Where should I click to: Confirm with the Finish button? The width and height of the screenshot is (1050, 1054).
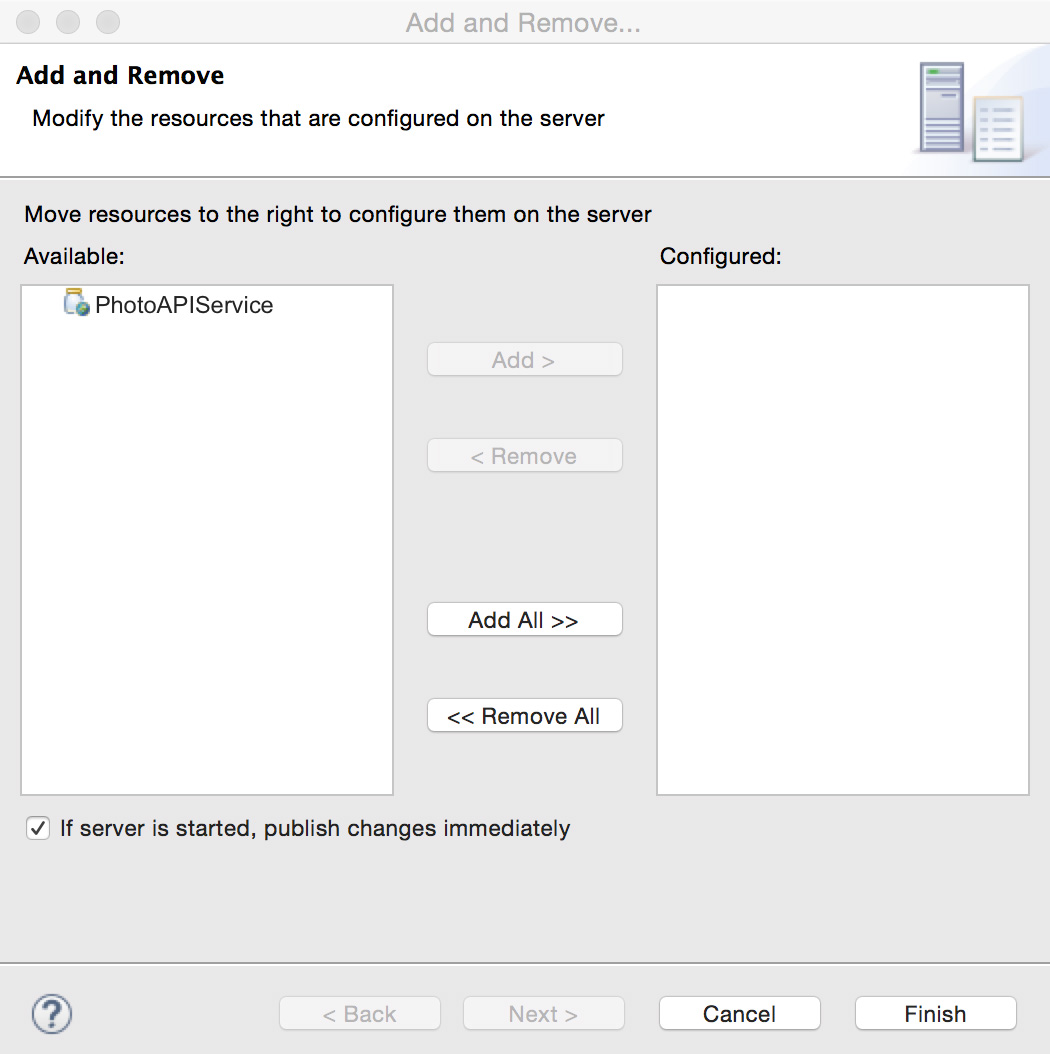coord(935,1014)
